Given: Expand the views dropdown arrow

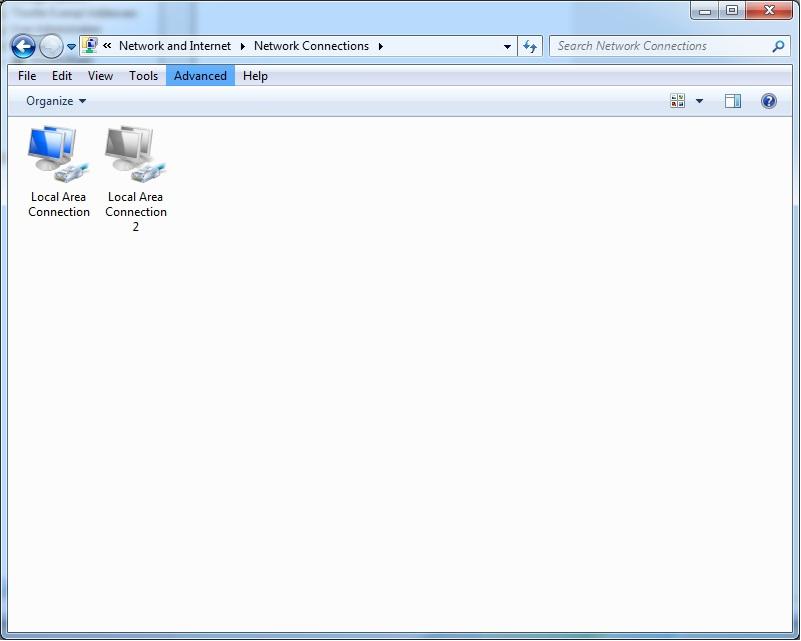Looking at the screenshot, I should coord(698,100).
